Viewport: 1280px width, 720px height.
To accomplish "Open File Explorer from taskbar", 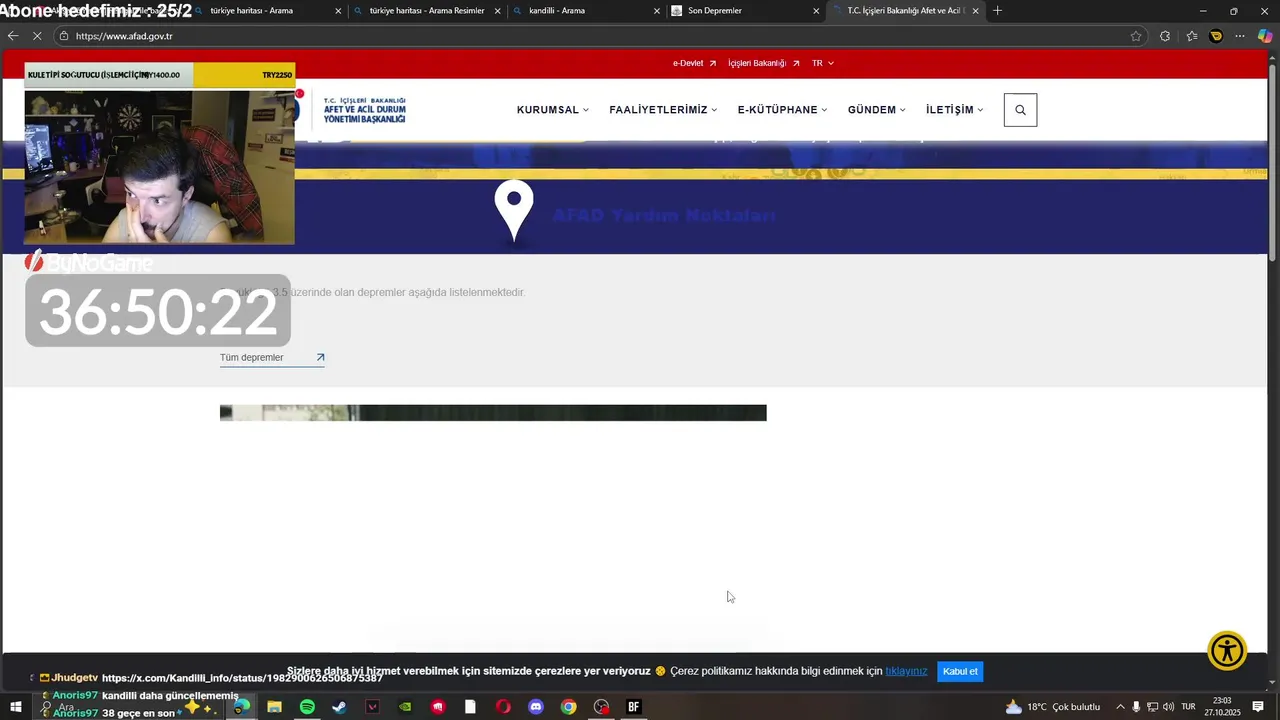I will tap(274, 707).
